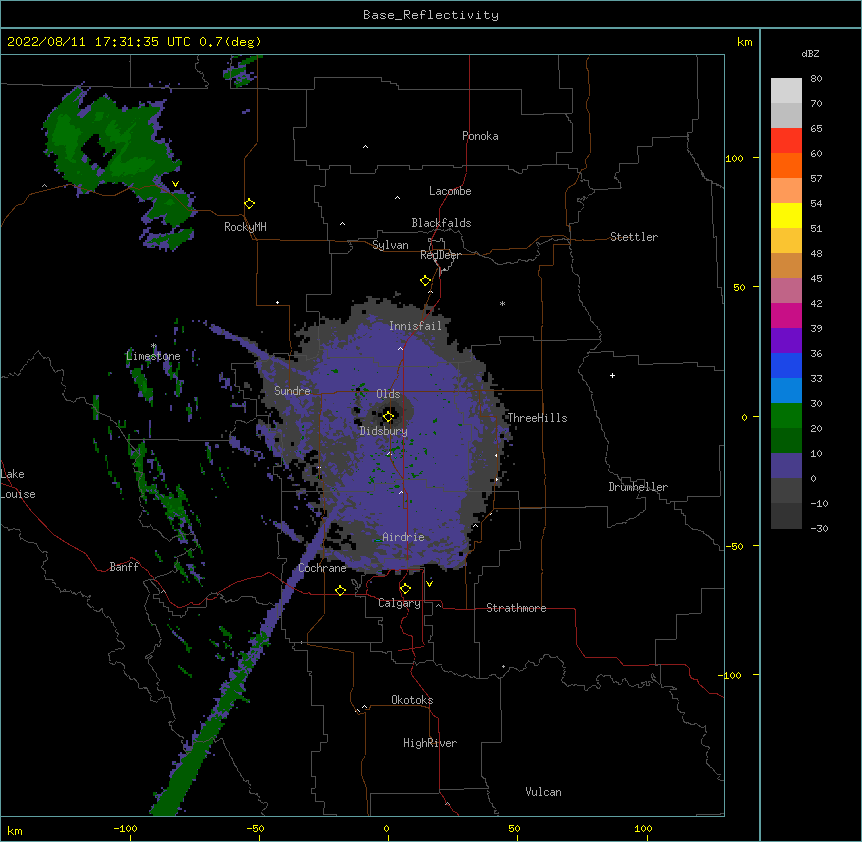Image resolution: width=862 pixels, height=842 pixels.
Task: Click the white asterisk above Limestone
Action: (x=154, y=346)
